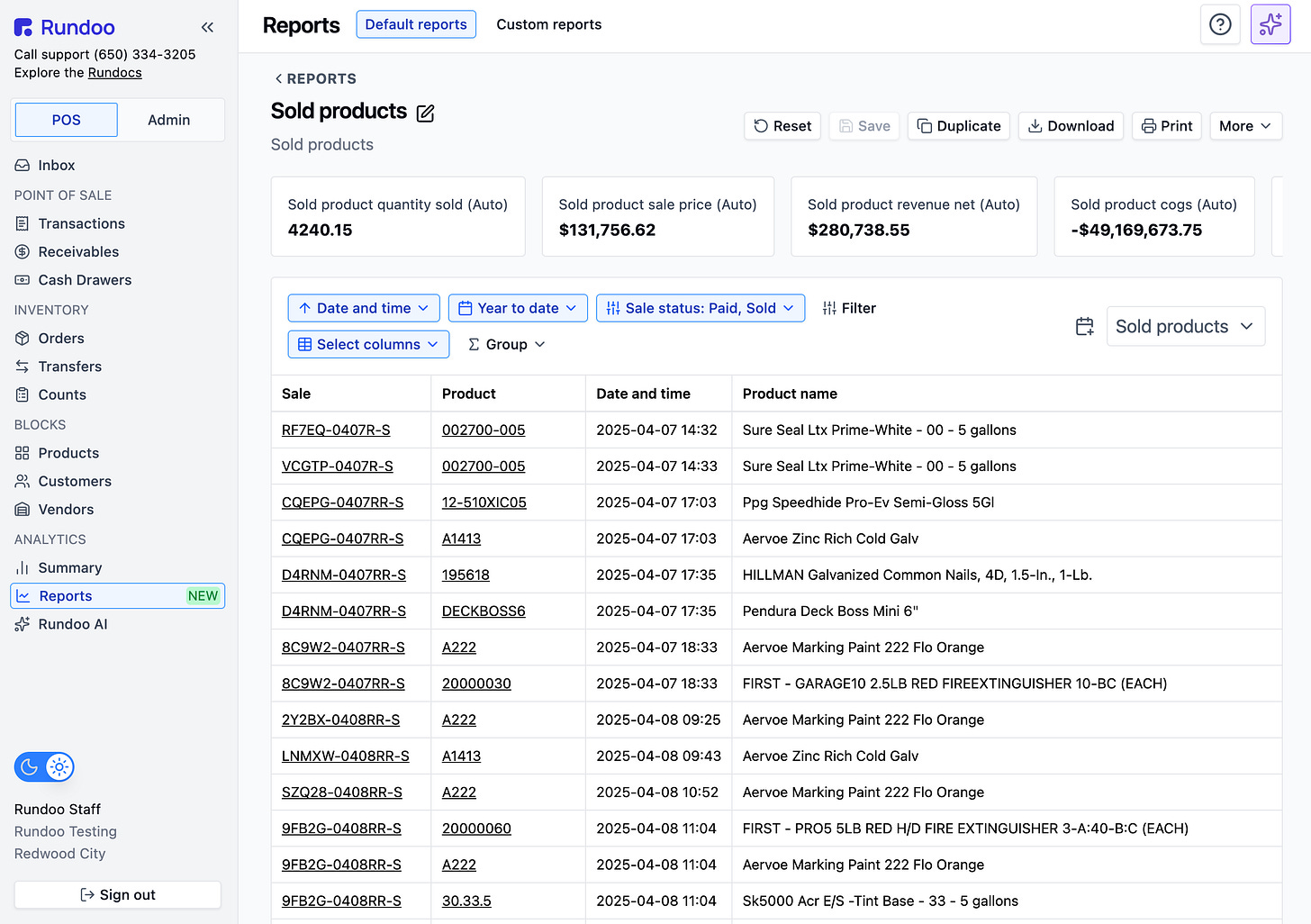
Task: Open the Select columns dropdown
Action: coord(368,344)
